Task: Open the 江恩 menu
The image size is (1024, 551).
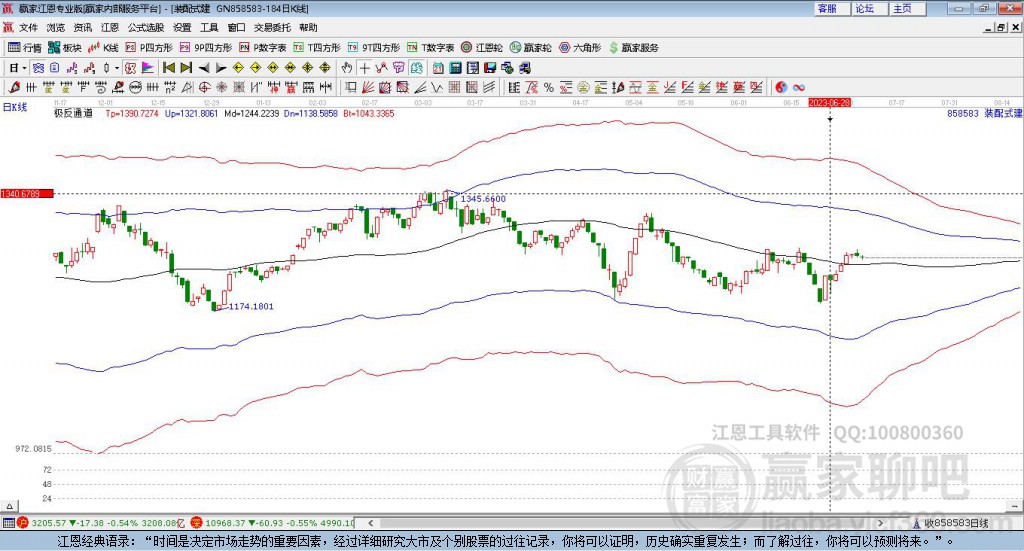Action: click(x=110, y=27)
